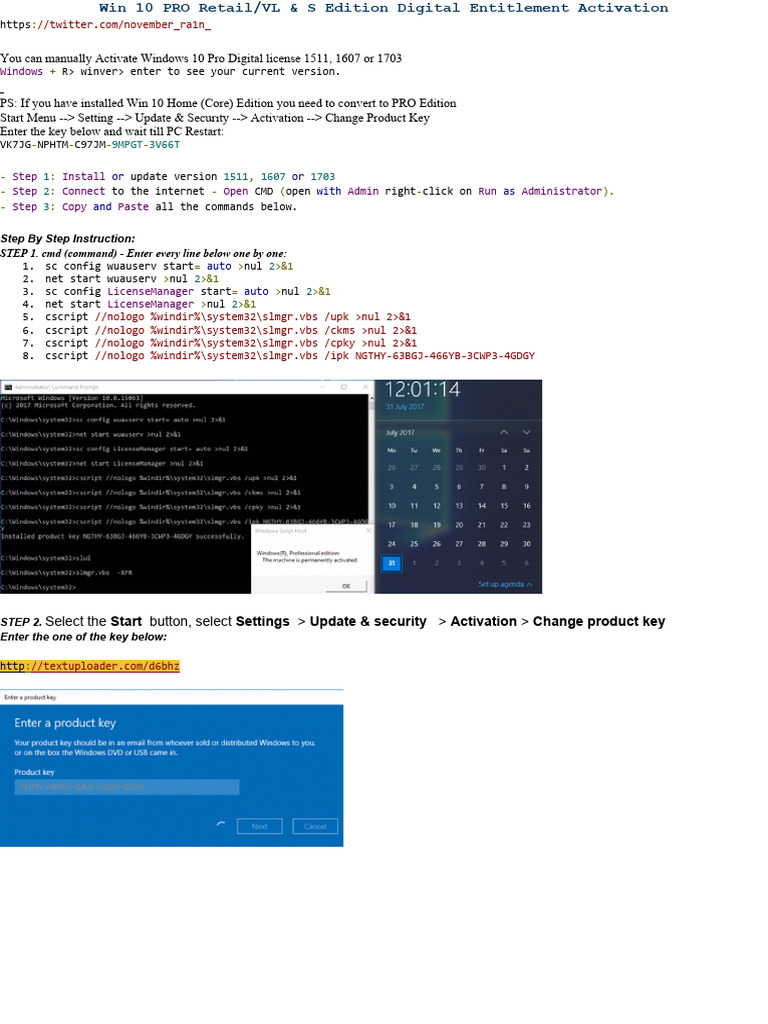Click 'The machine is permanently activated' message
Image resolution: width=768 pixels, height=1024 pixels.
click(x=310, y=560)
